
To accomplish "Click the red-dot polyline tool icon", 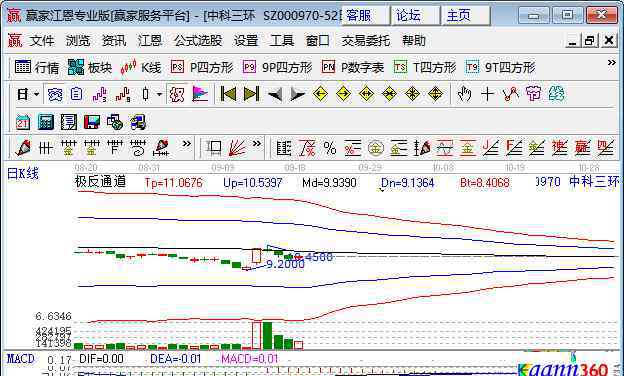I will point(511,94).
